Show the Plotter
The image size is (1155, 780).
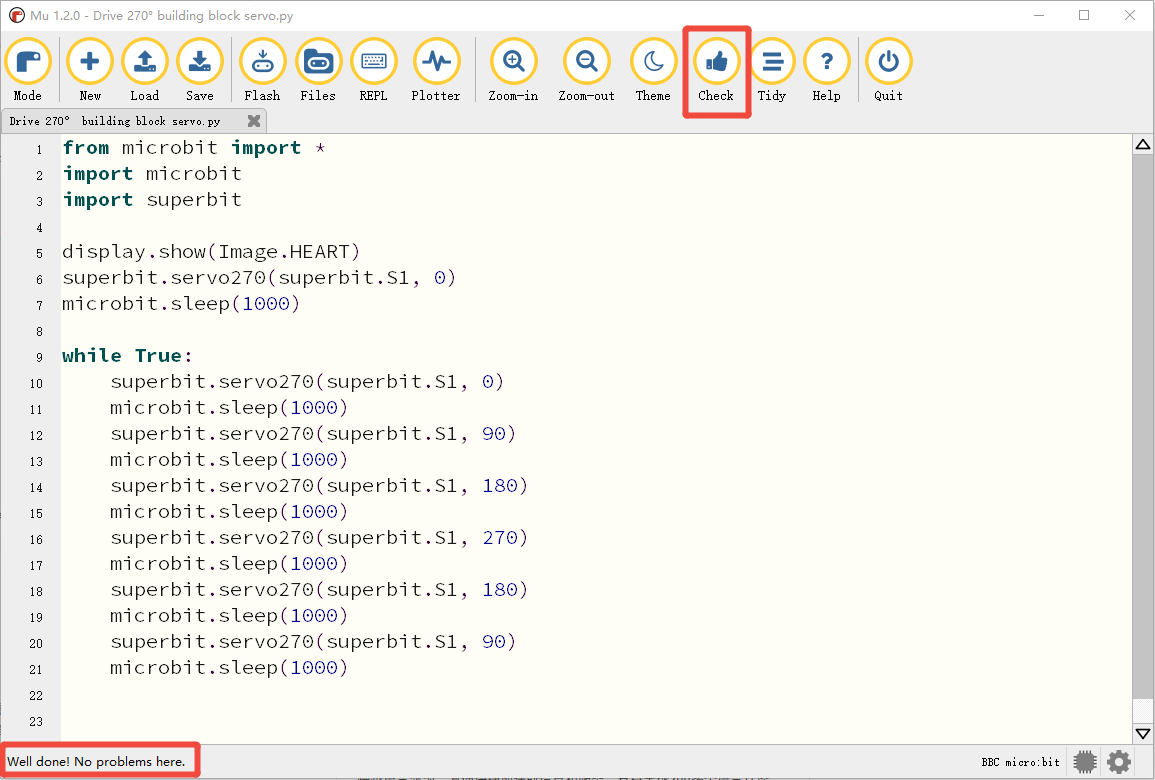pos(436,71)
